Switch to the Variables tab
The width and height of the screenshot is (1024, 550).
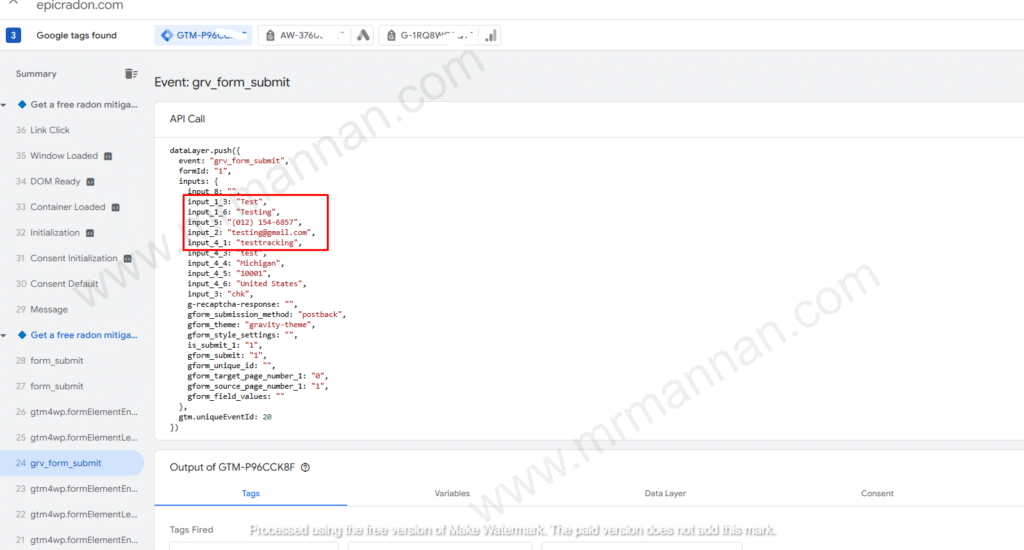pyautogui.click(x=452, y=494)
